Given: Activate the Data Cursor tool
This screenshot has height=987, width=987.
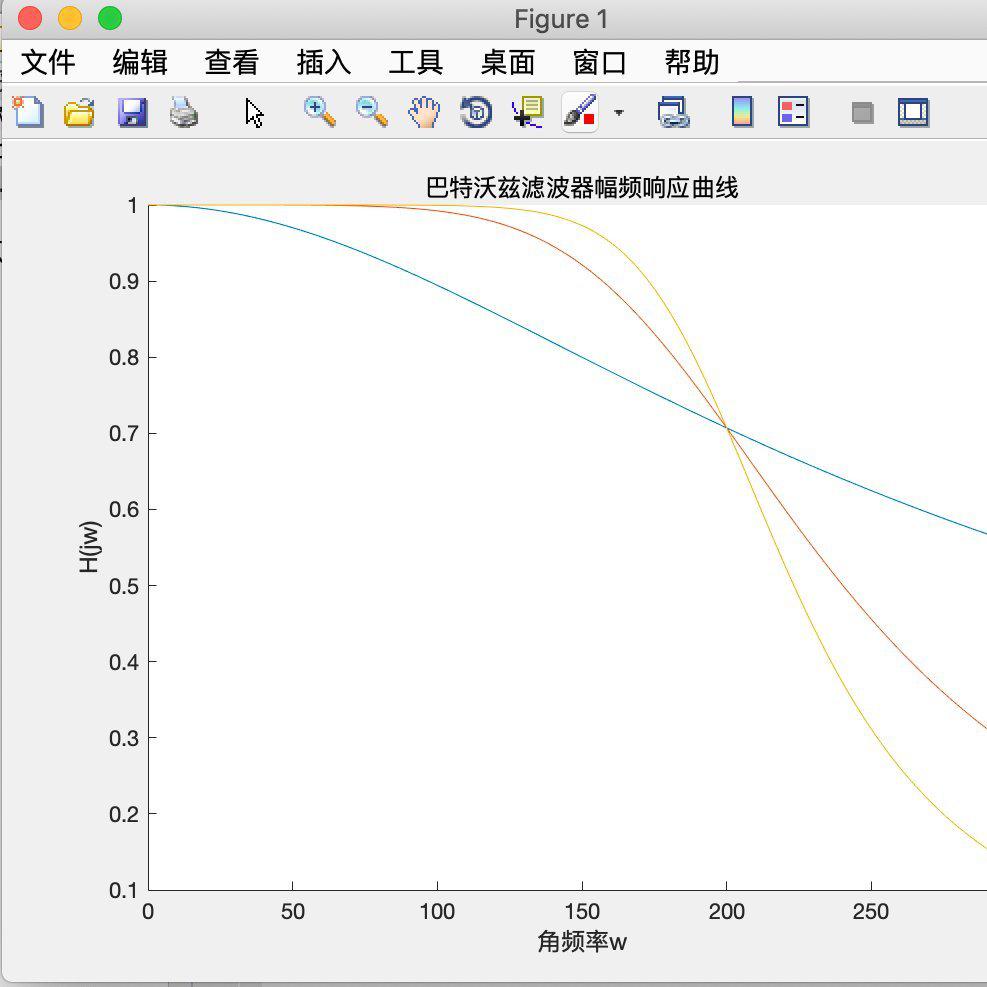Looking at the screenshot, I should (x=527, y=113).
